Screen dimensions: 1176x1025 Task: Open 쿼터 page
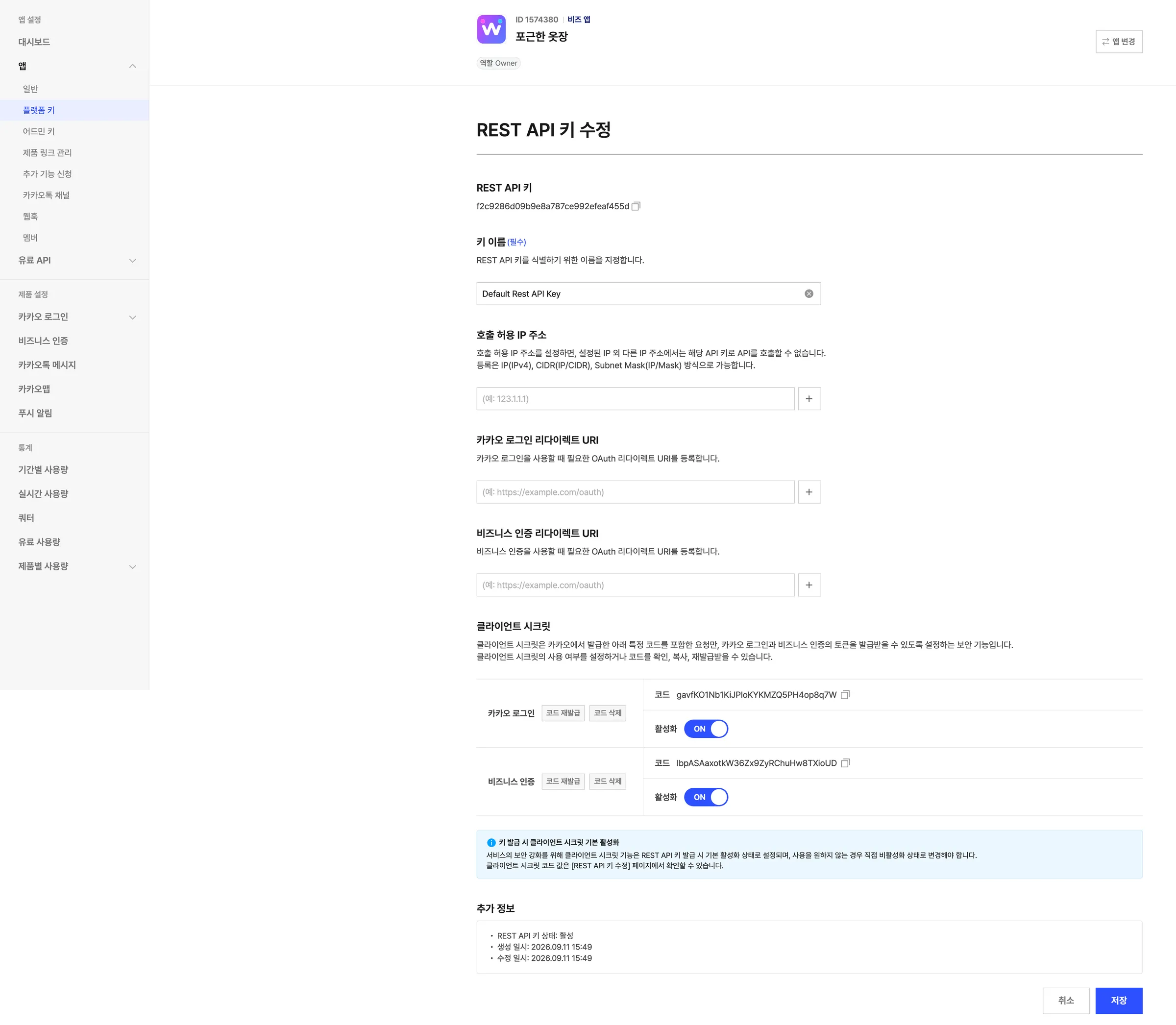(x=26, y=518)
